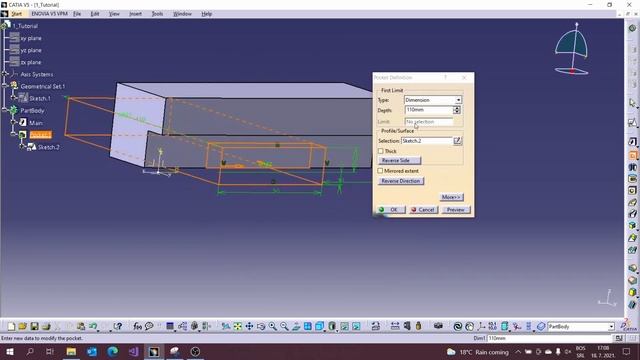
Task: Open the View menu
Action: pyautogui.click(x=114, y=14)
